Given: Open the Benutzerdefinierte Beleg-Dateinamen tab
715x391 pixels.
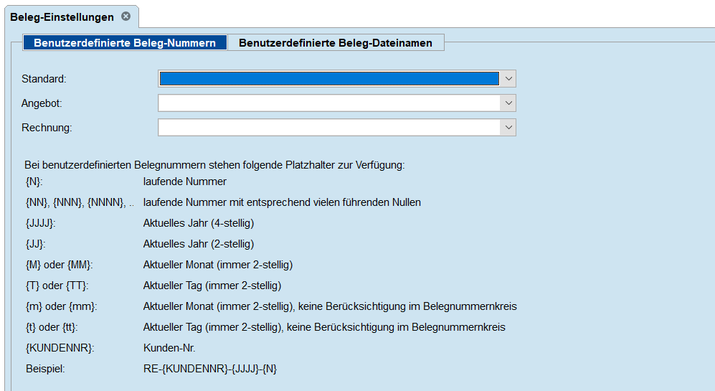Looking at the screenshot, I should [x=336, y=43].
